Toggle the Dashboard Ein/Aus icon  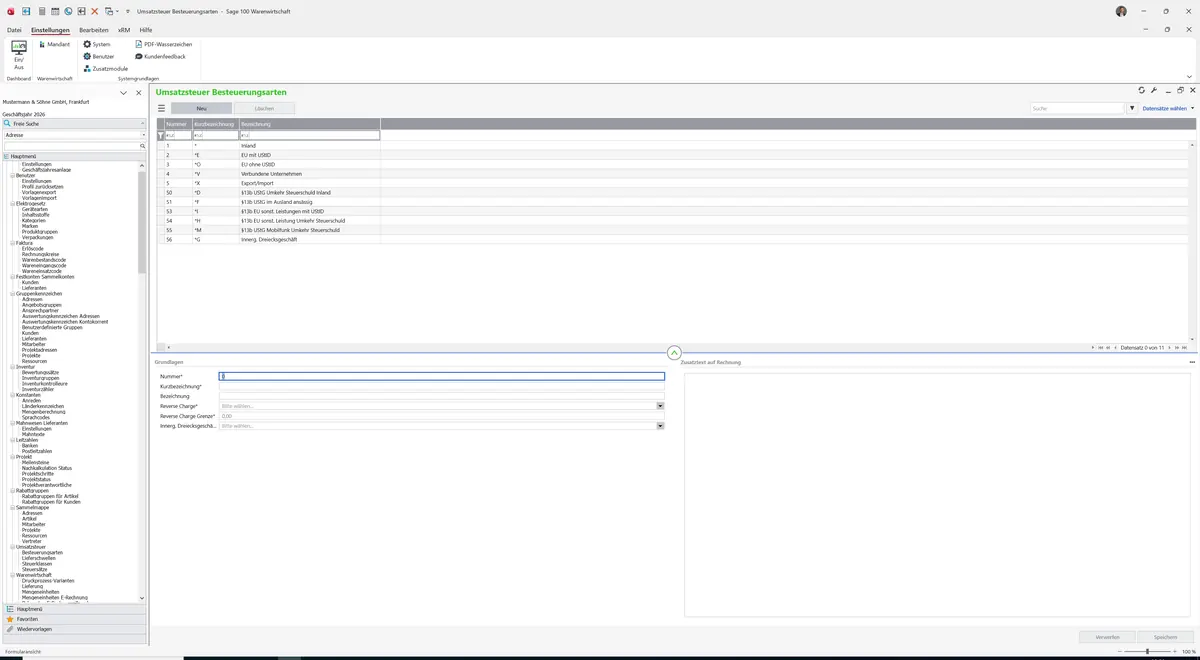[x=19, y=55]
